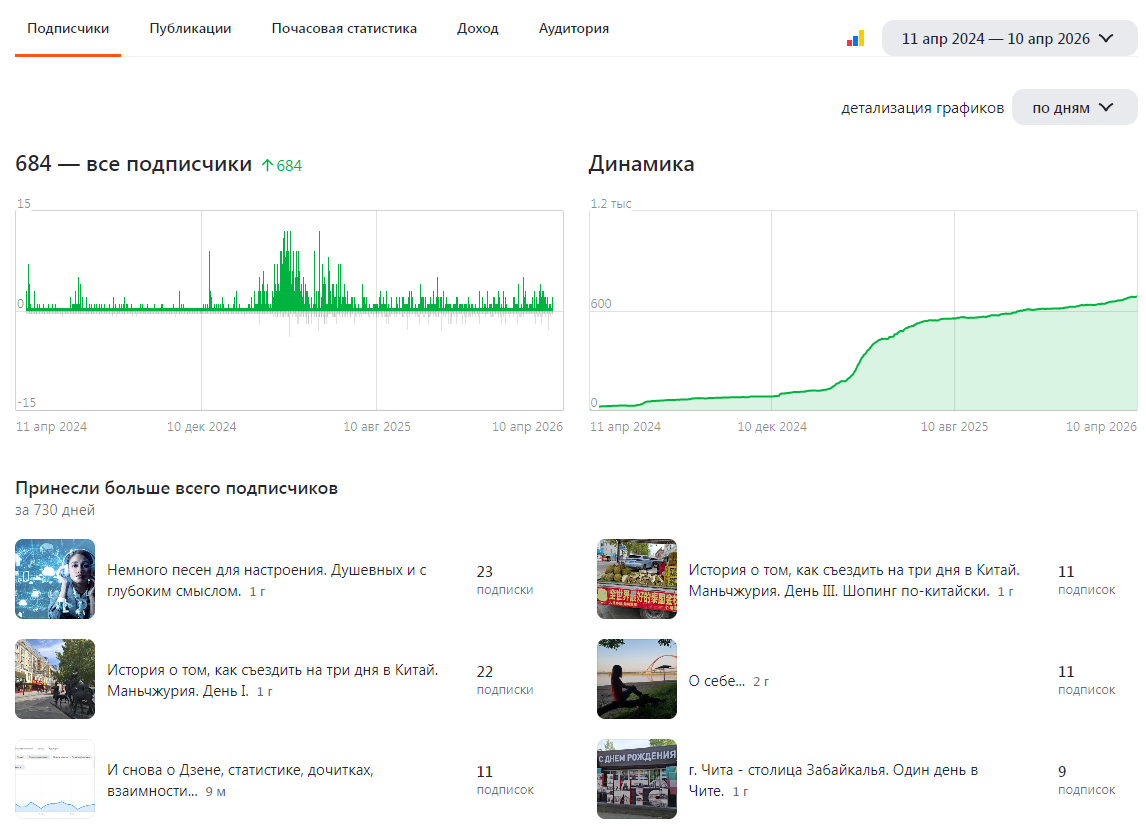Click the 'за 730 дней' label

pyautogui.click(x=56, y=510)
